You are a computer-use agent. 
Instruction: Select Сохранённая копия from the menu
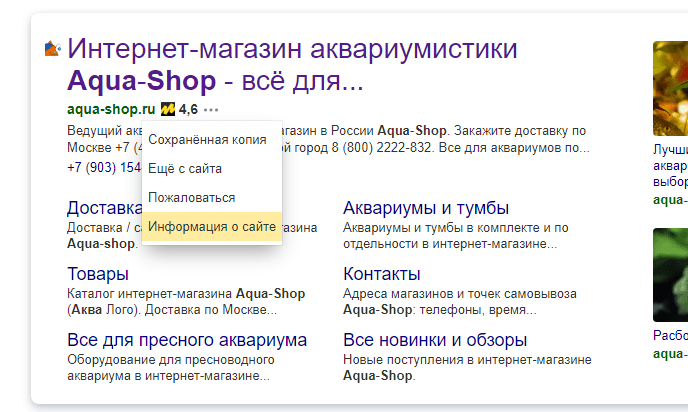[x=212, y=140]
